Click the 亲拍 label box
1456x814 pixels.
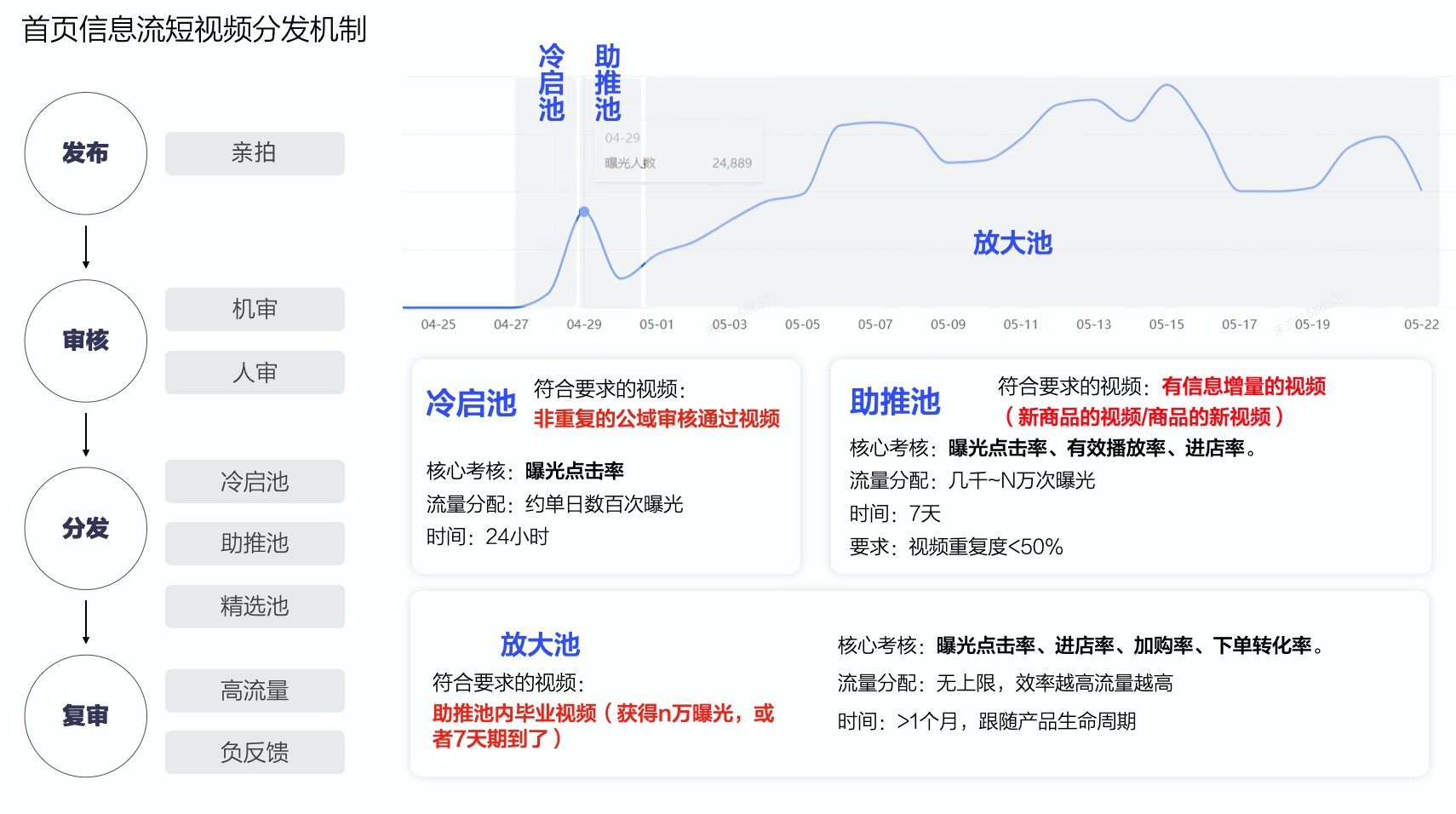(255, 153)
